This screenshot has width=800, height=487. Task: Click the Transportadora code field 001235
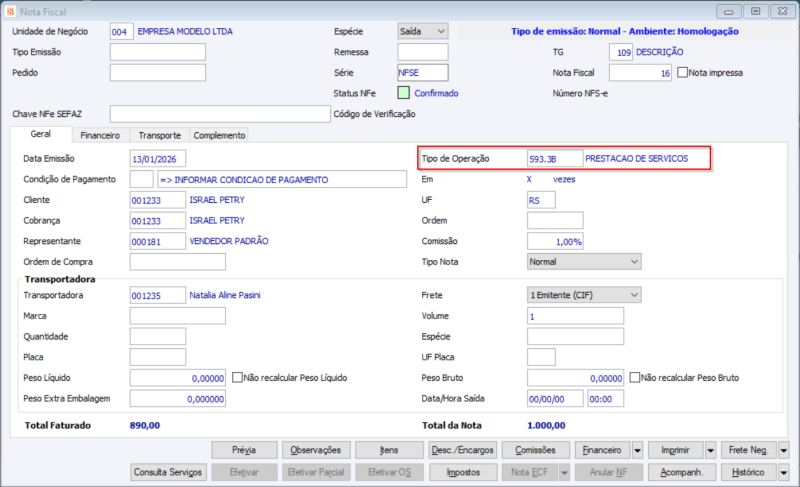click(158, 295)
